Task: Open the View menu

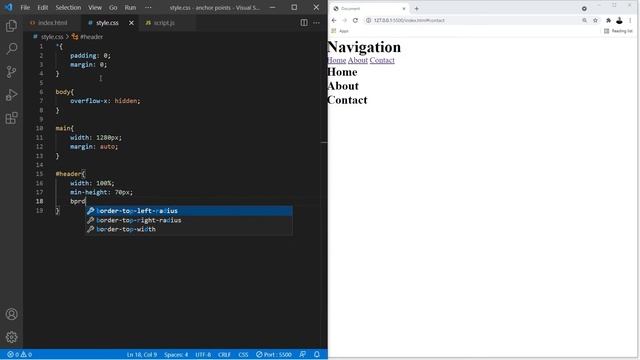Action: pos(95,7)
